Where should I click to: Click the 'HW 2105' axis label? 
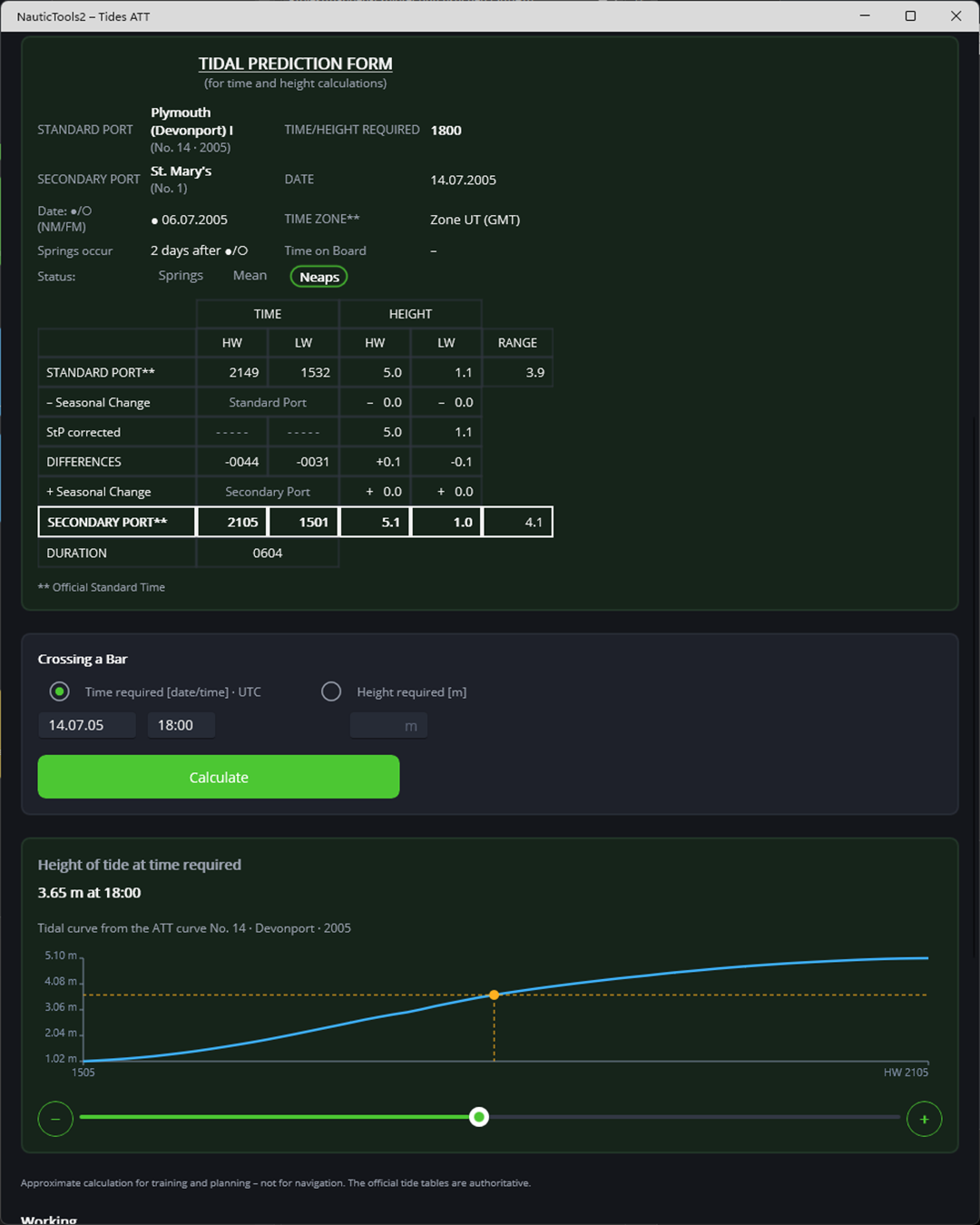[x=906, y=1073]
